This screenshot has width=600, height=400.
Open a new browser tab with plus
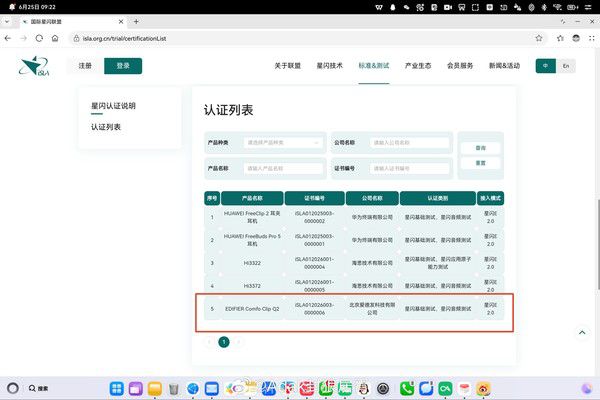point(136,22)
